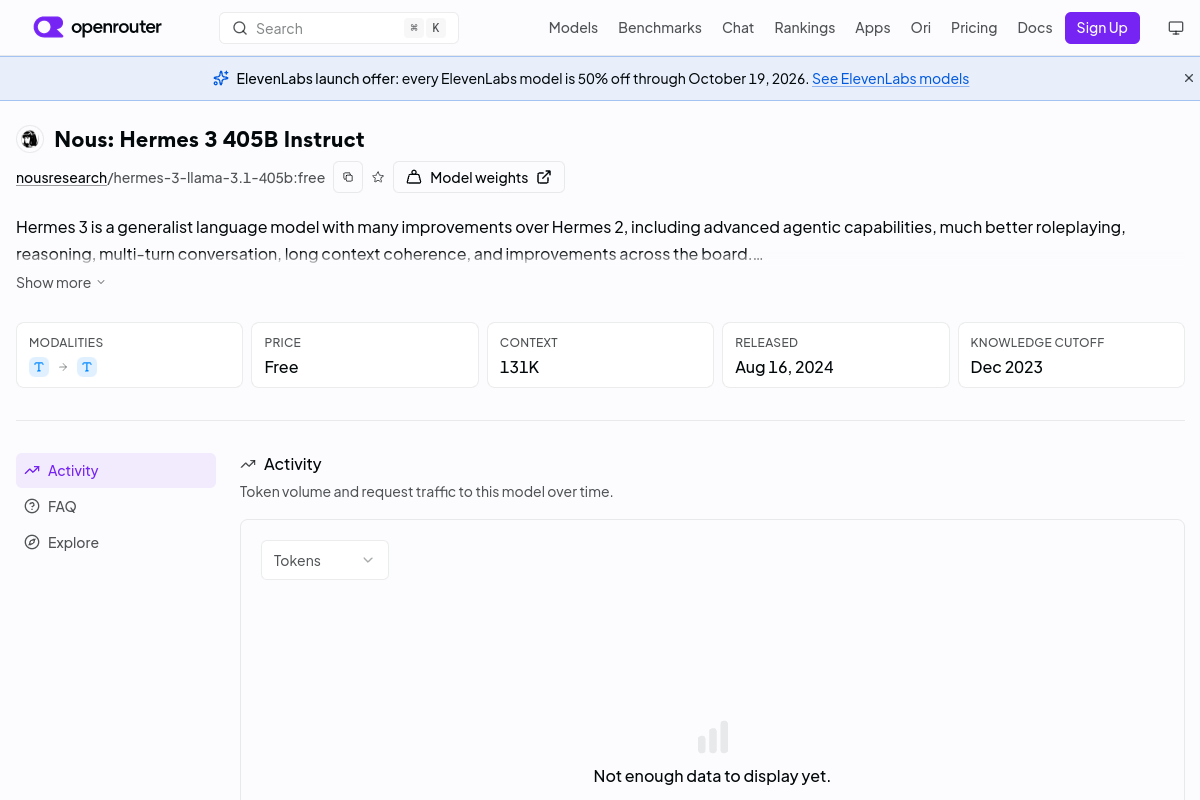Copy the model slug to the clipboard

point(348,177)
